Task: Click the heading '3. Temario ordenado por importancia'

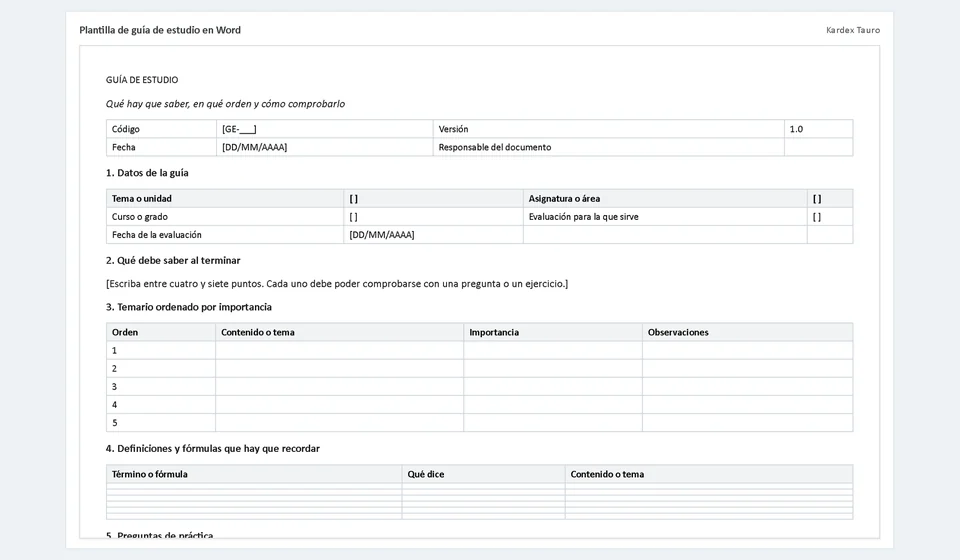Action: 189,307
